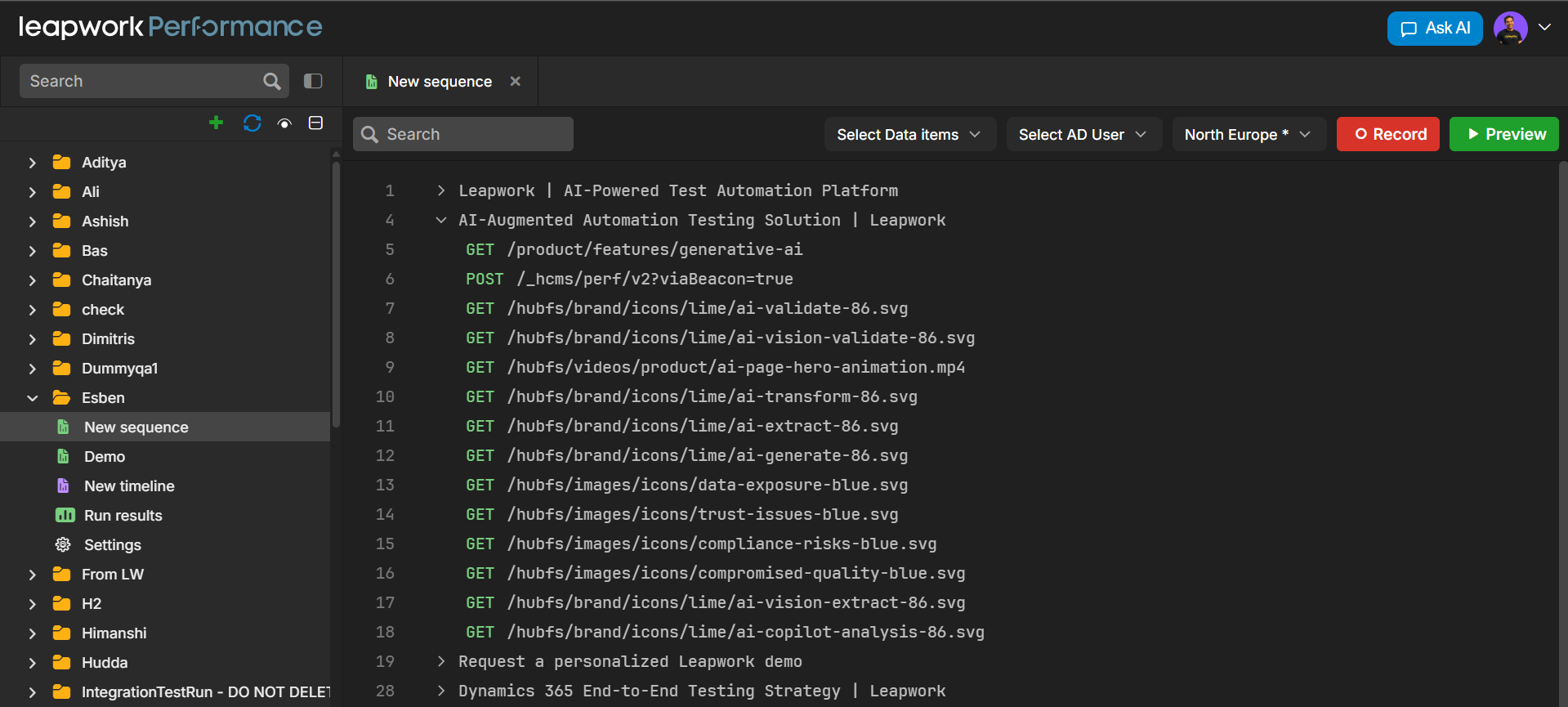Toggle the eye visibility icon

284,123
